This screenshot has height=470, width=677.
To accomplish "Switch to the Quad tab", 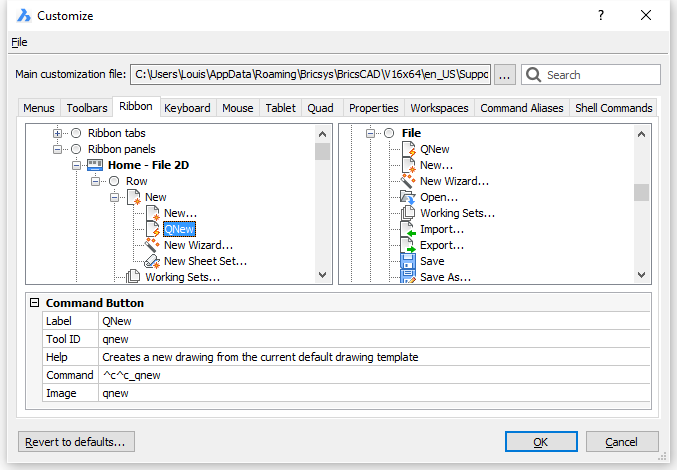I will pyautogui.click(x=320, y=108).
